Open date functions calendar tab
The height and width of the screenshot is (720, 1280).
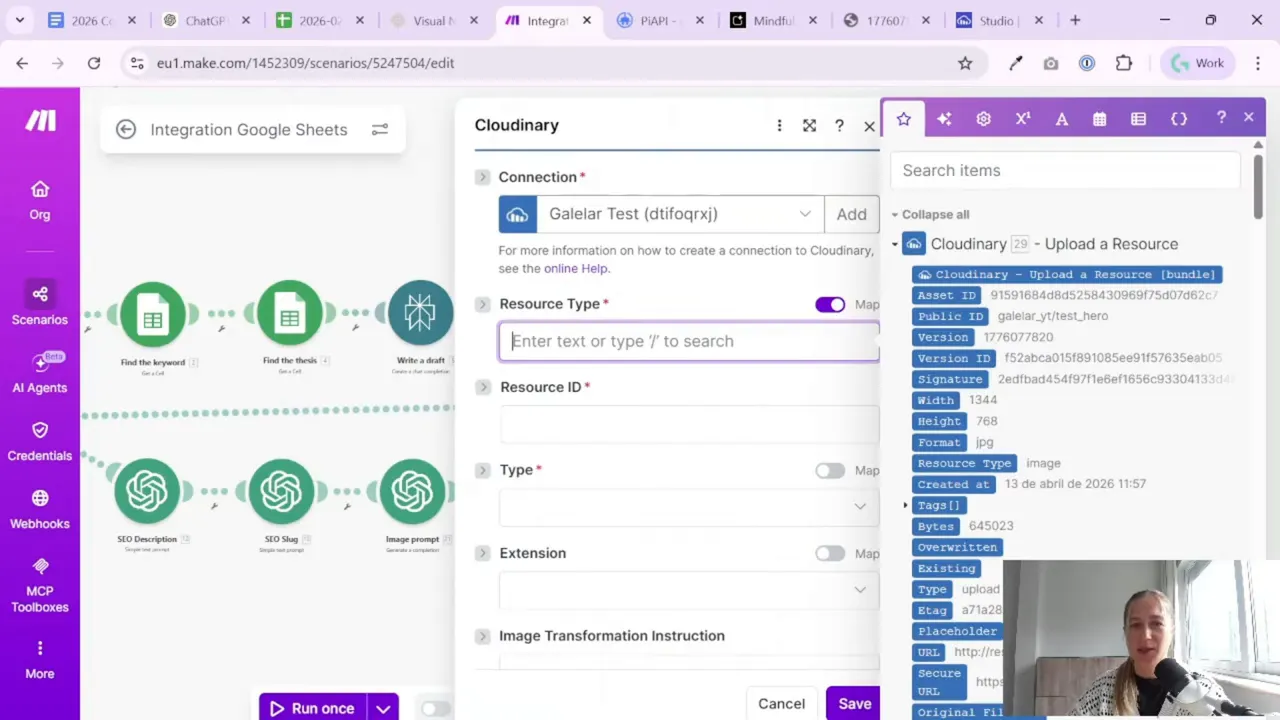1099,119
